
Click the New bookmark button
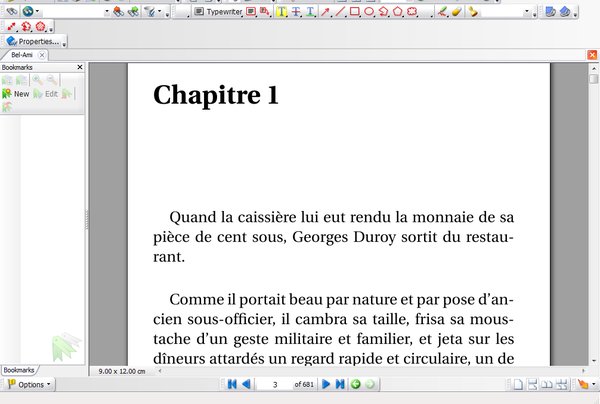coord(15,93)
